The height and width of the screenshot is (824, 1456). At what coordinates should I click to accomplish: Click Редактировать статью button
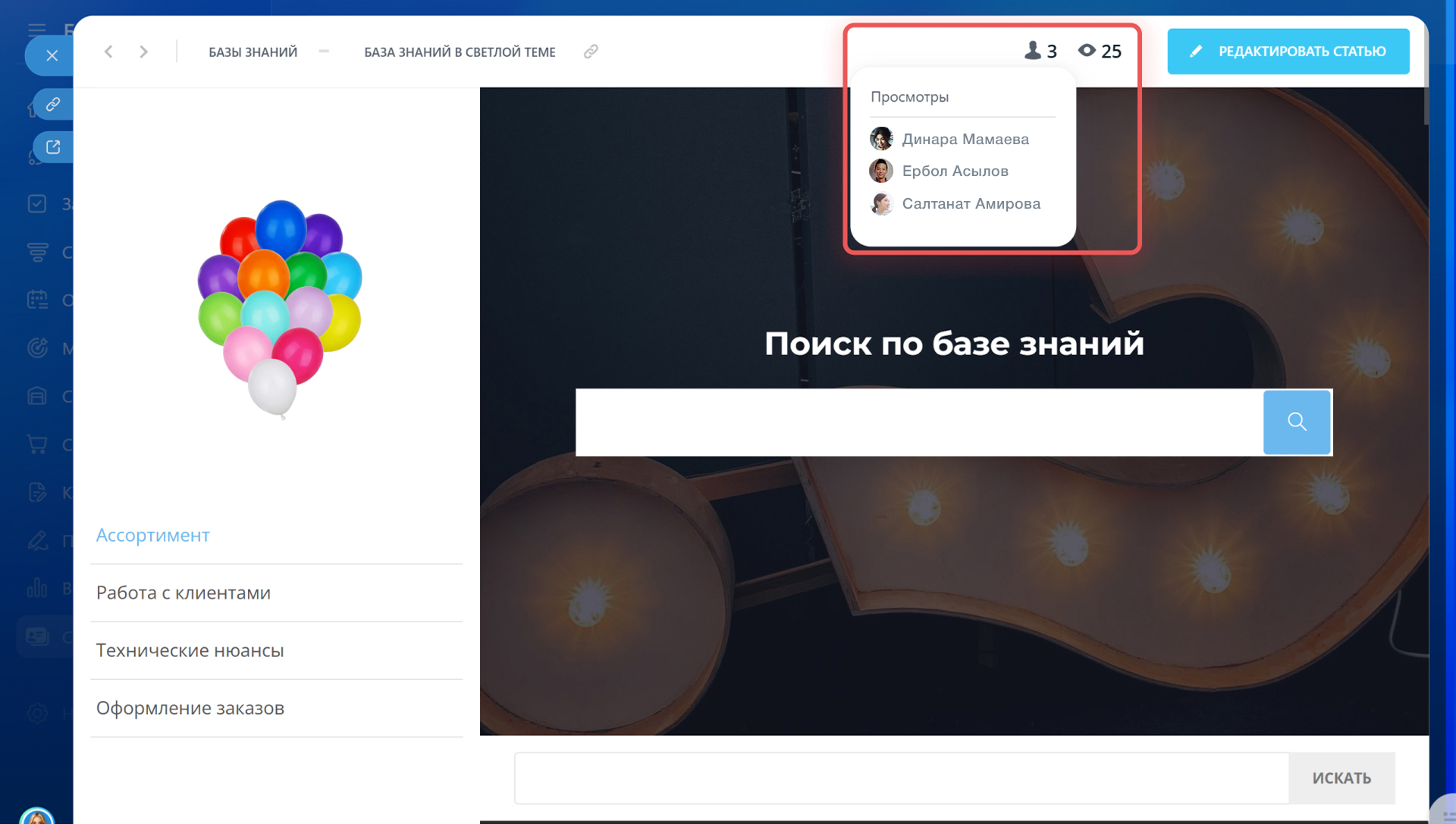click(1288, 52)
